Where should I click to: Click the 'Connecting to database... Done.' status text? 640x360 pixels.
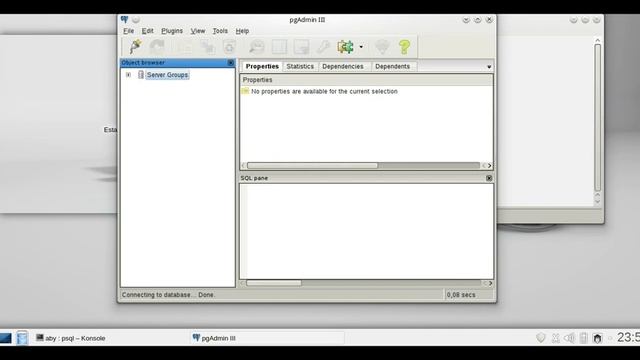[169, 295]
